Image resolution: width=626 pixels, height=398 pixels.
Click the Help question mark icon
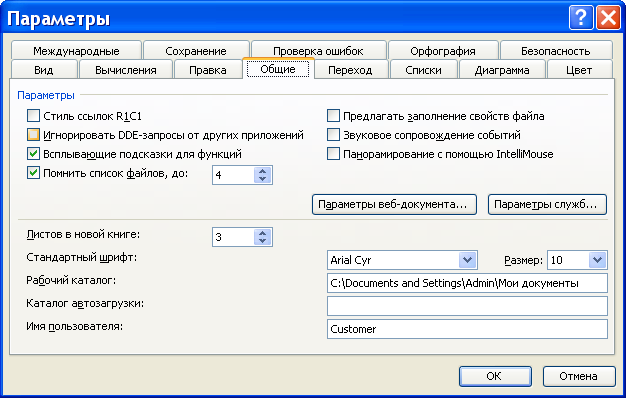(580, 18)
